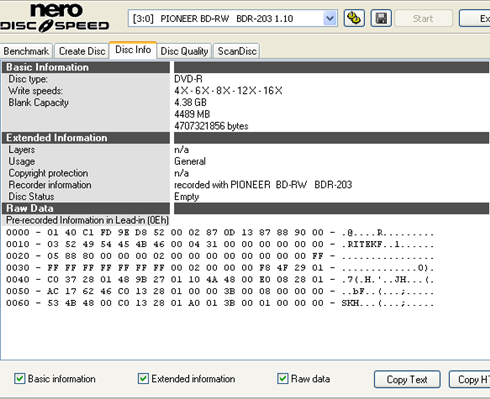Click the Exit button at the top right
This screenshot has width=490, height=399.
coord(475,18)
